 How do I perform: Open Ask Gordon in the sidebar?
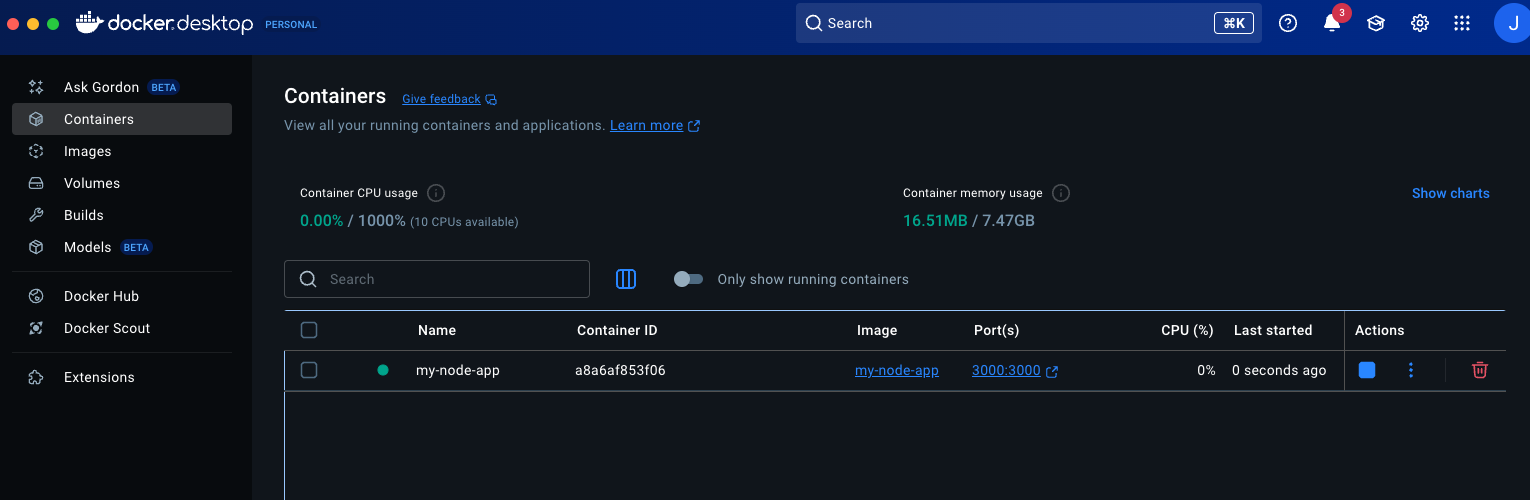click(x=122, y=87)
